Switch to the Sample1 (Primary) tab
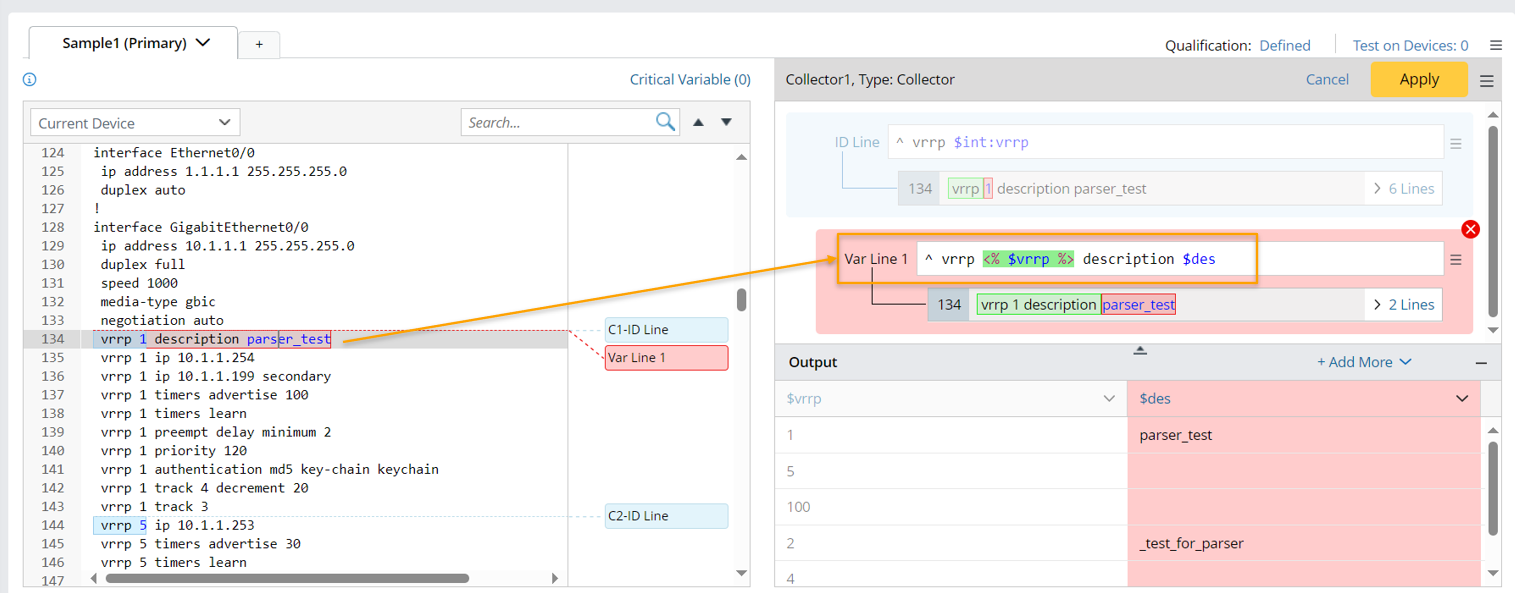The width and height of the screenshot is (1515, 593). (135, 43)
